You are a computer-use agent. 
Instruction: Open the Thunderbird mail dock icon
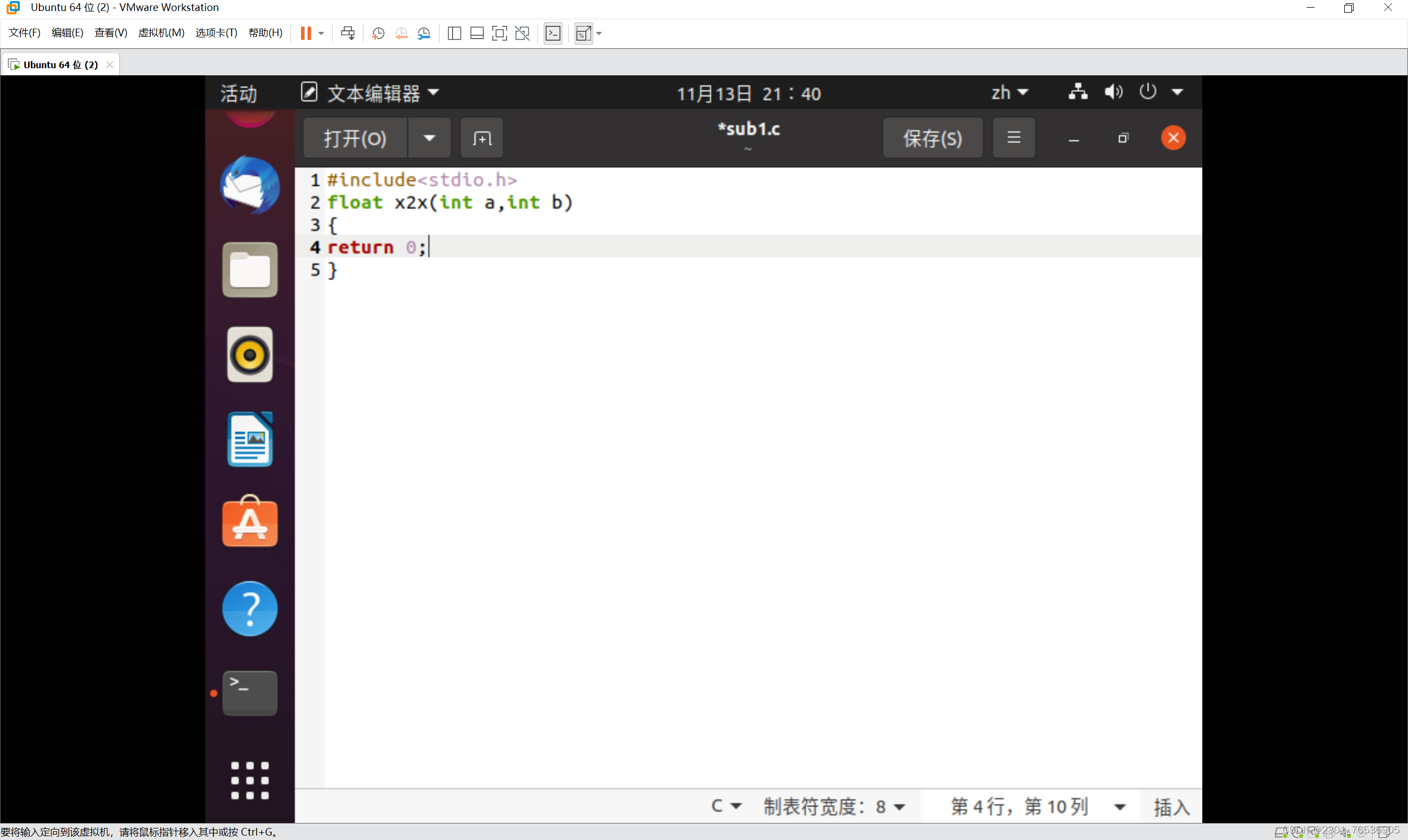pyautogui.click(x=250, y=185)
